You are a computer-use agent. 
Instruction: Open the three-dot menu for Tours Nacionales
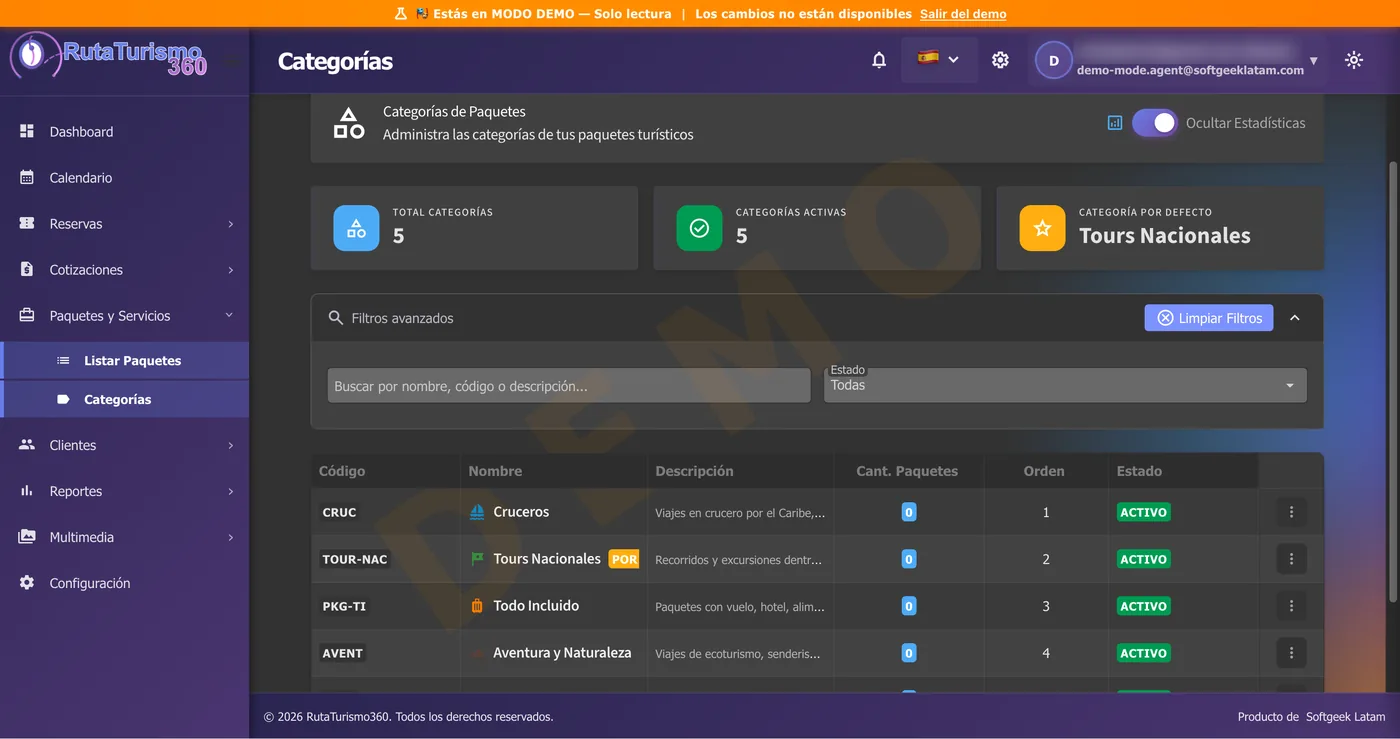point(1291,559)
